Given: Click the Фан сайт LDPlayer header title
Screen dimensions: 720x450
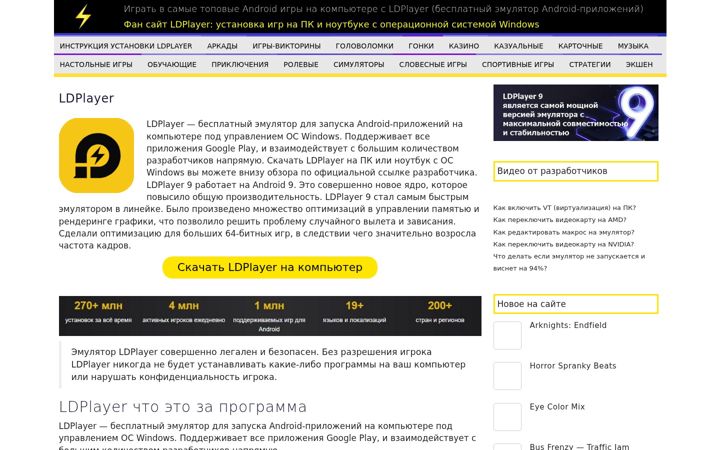Looking at the screenshot, I should (x=331, y=24).
